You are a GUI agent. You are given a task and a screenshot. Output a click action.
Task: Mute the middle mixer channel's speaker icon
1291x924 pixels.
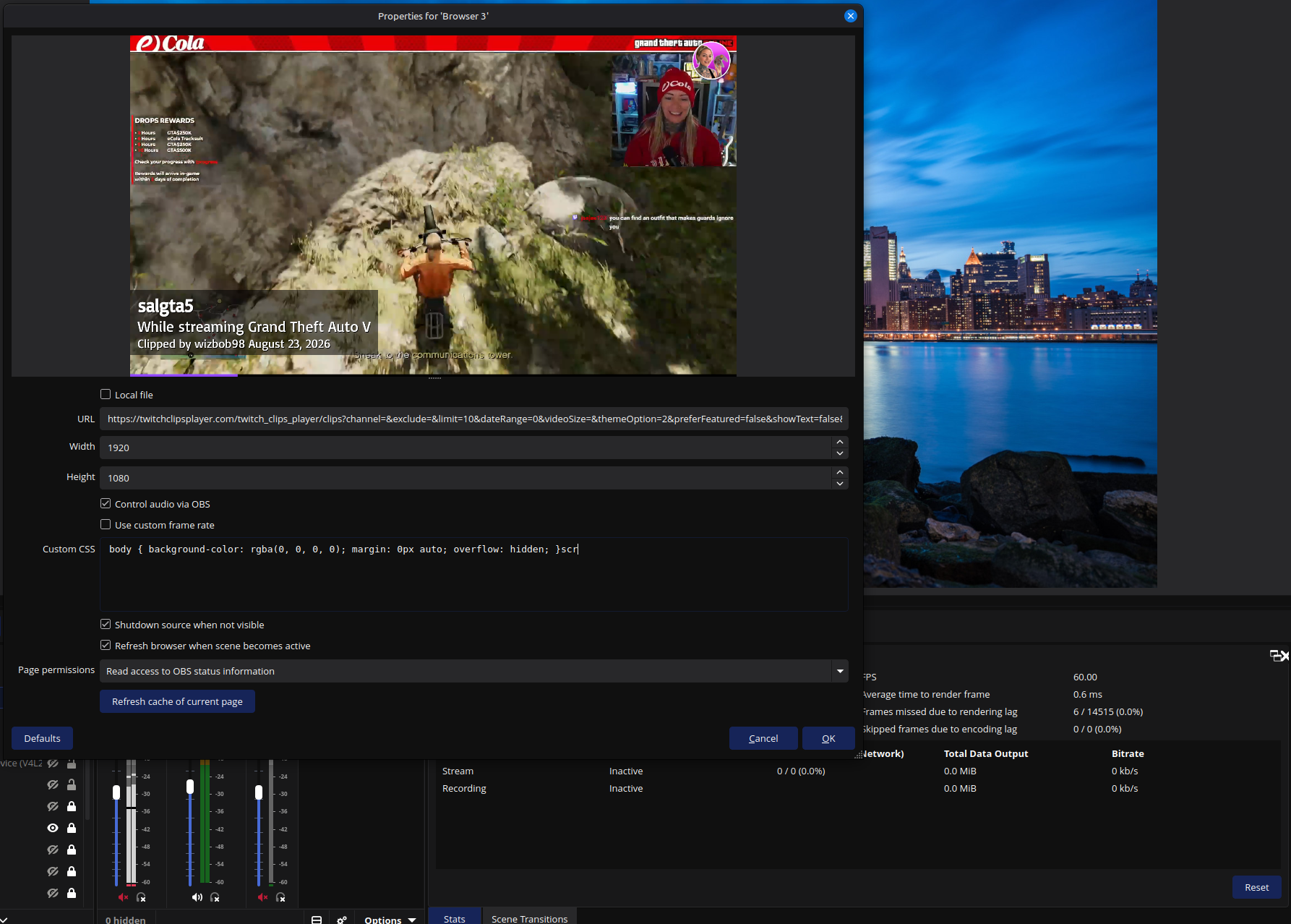197,897
